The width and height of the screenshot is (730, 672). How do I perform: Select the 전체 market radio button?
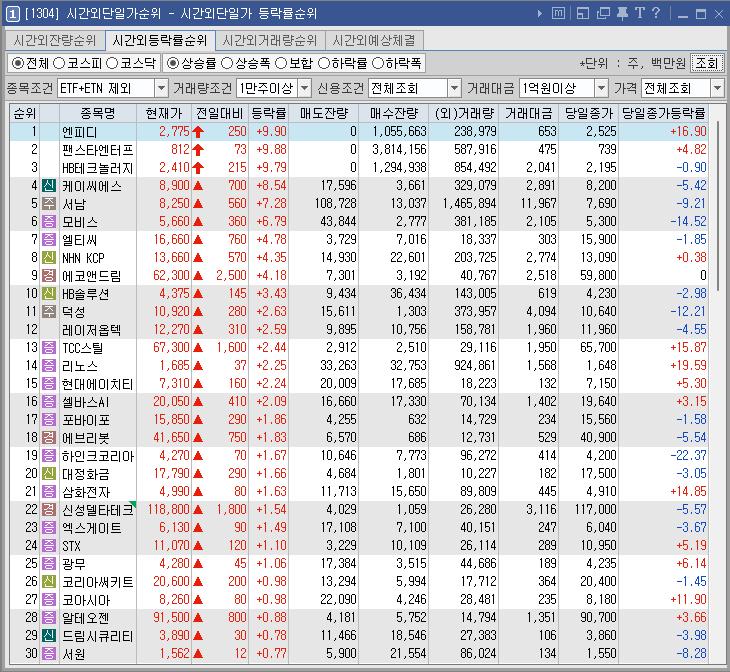[18, 63]
